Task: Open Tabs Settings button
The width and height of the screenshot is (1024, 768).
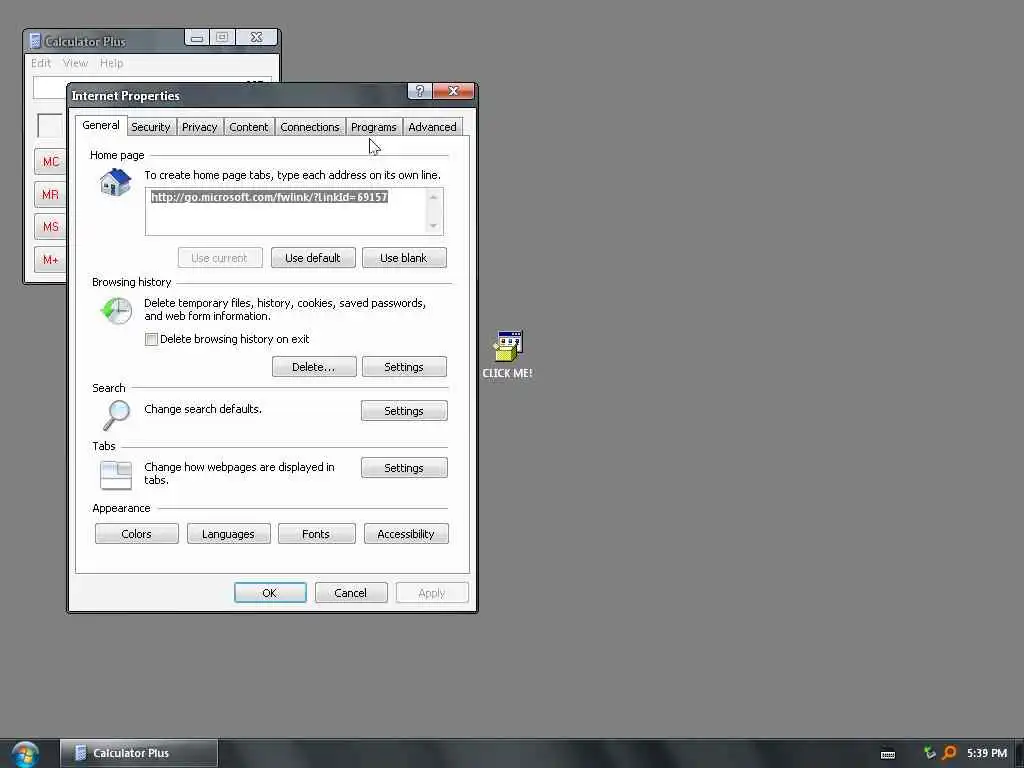Action: point(404,468)
